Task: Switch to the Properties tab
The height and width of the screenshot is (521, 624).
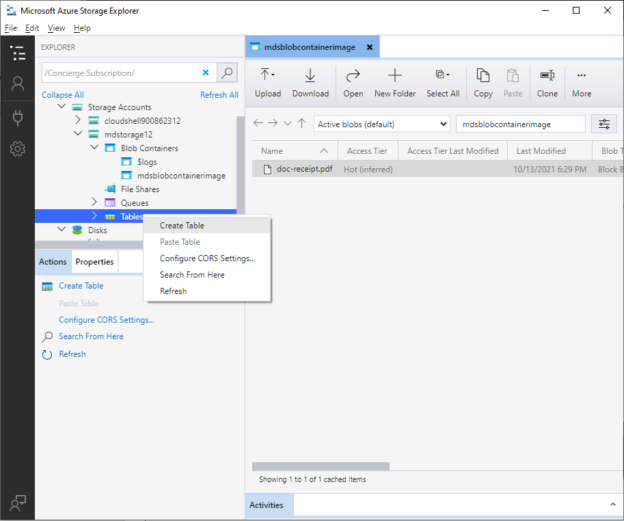Action: (x=94, y=261)
